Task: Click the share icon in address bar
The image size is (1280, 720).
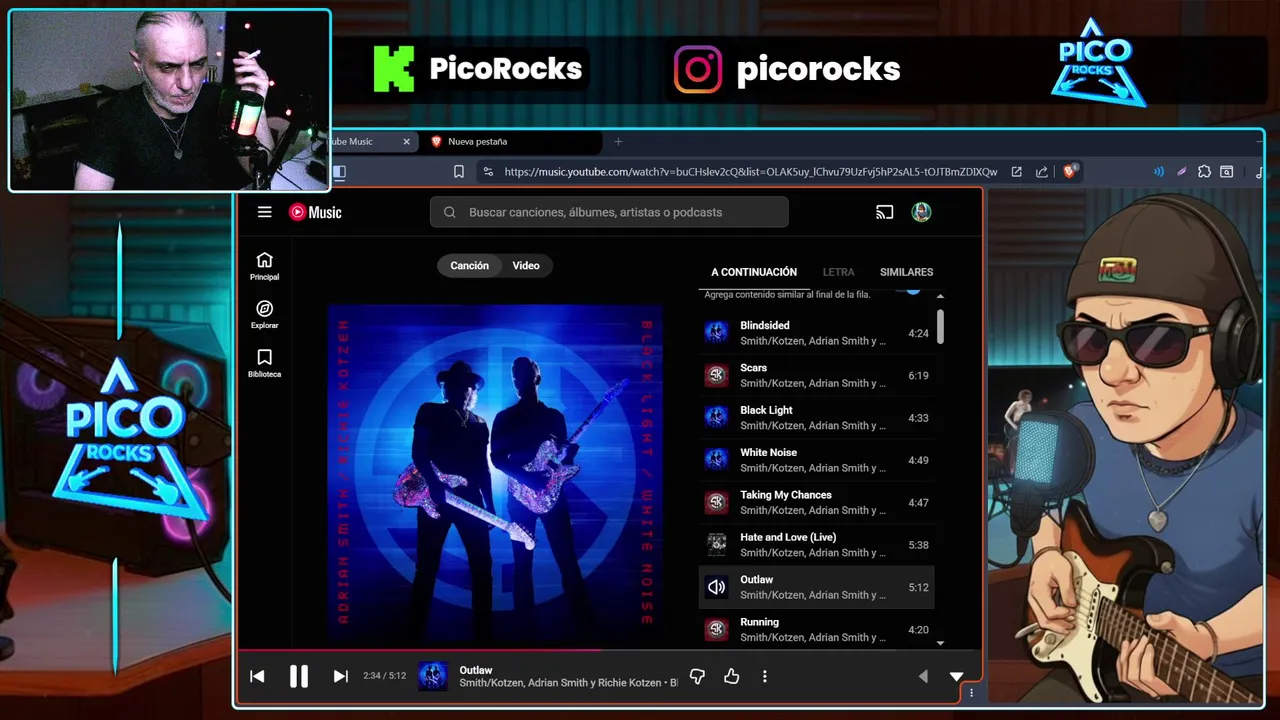Action: [x=1042, y=172]
